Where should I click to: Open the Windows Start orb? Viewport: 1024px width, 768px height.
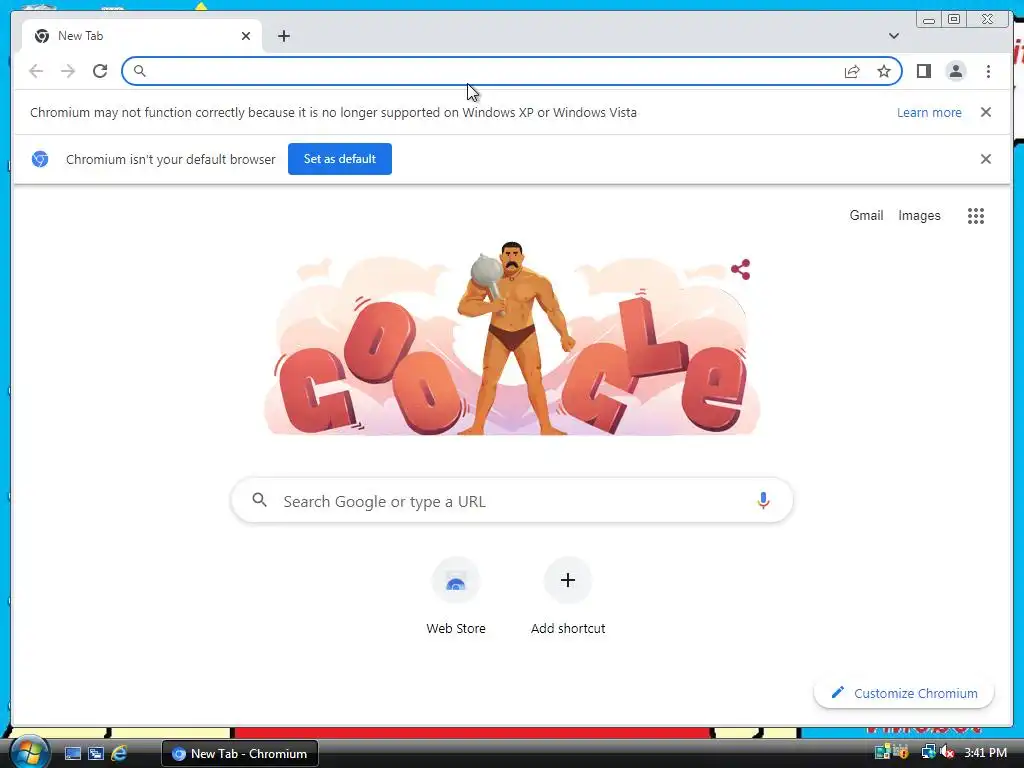coord(29,752)
